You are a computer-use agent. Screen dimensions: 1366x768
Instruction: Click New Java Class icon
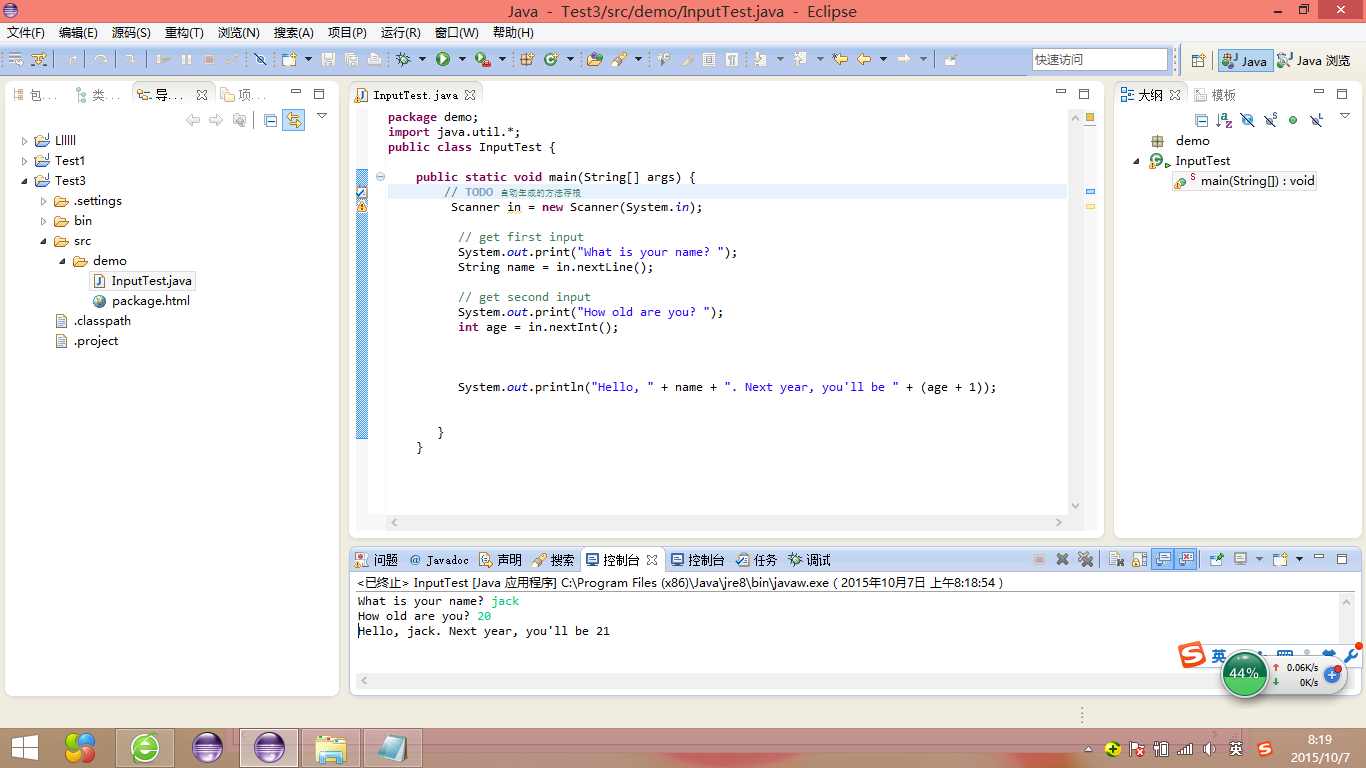point(550,59)
